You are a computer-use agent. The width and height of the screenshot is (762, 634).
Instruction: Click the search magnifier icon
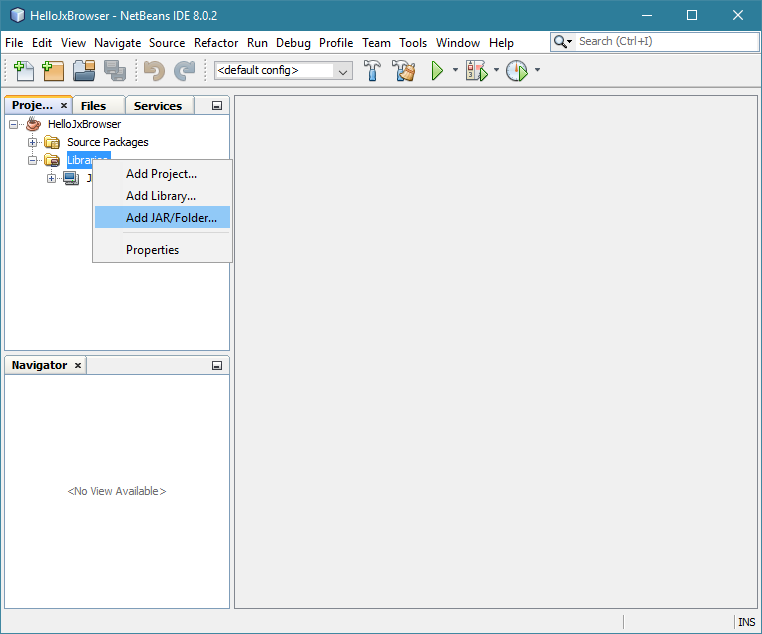pyautogui.click(x=560, y=42)
